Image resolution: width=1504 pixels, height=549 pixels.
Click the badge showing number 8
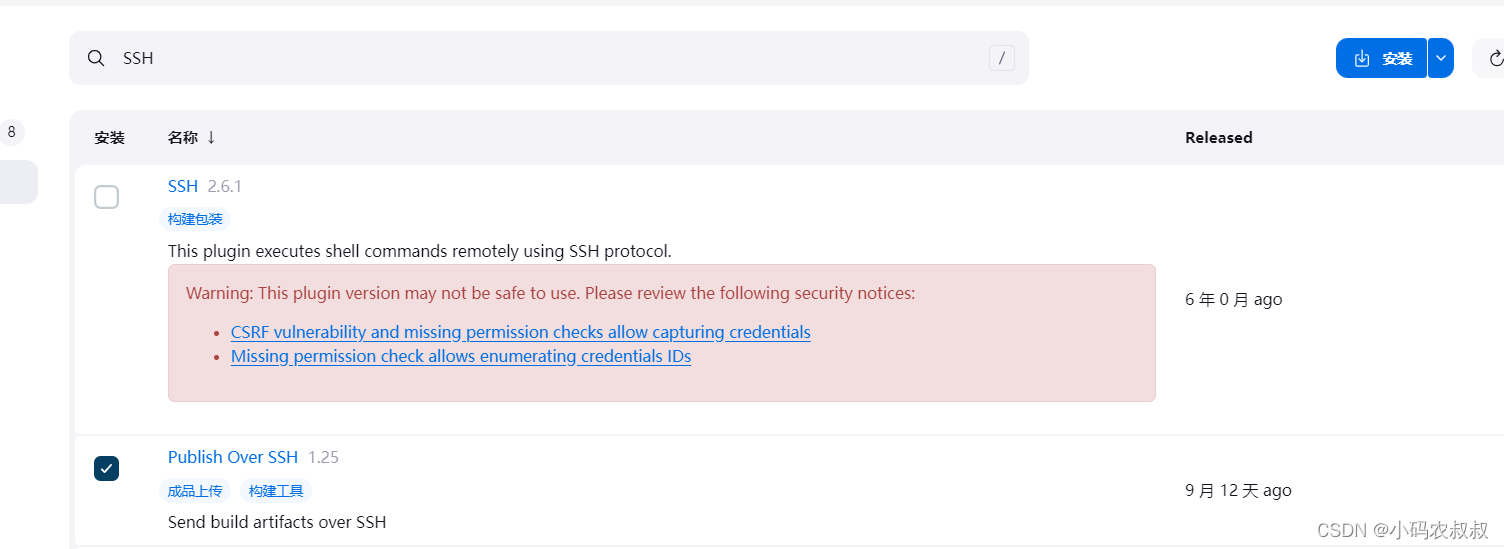point(11,132)
